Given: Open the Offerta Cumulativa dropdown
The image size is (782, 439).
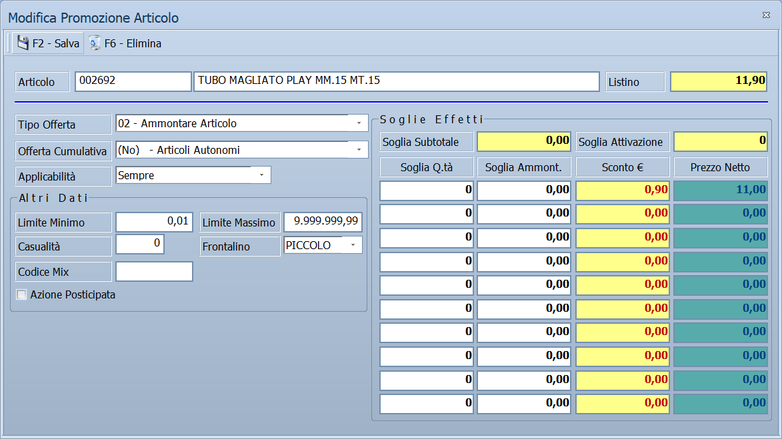Looking at the screenshot, I should click(359, 150).
